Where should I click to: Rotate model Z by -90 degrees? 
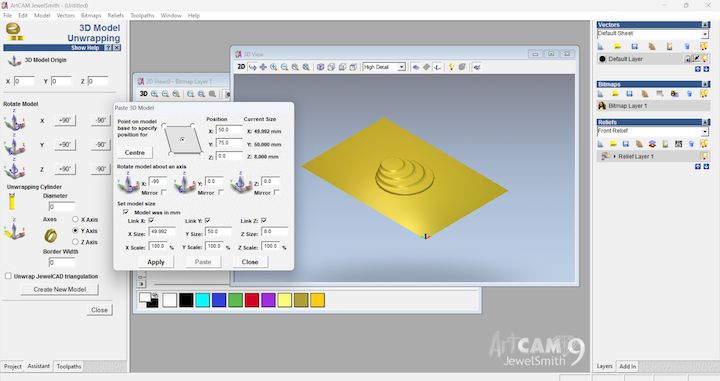click(101, 169)
